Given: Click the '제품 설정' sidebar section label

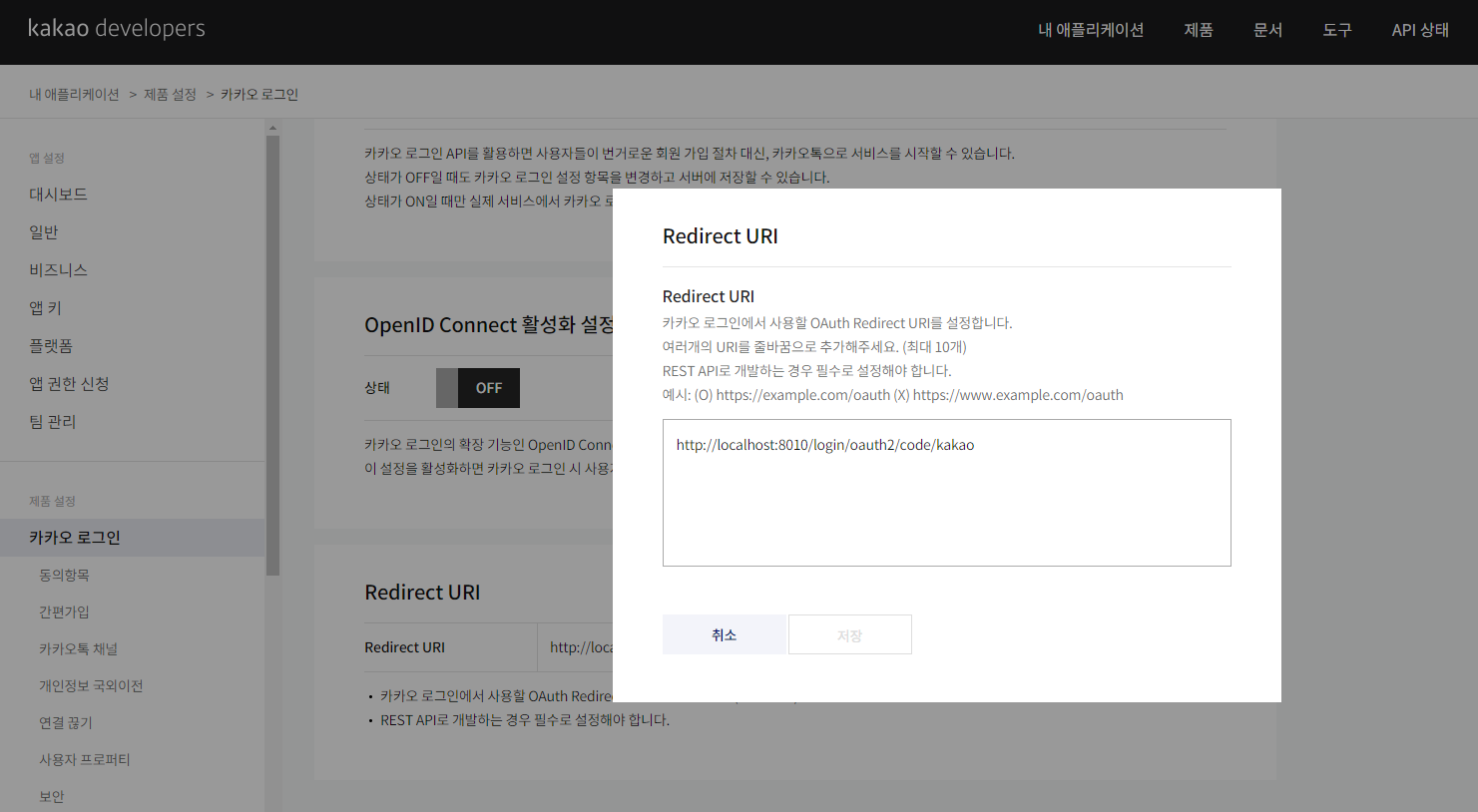Looking at the screenshot, I should click(x=52, y=501).
